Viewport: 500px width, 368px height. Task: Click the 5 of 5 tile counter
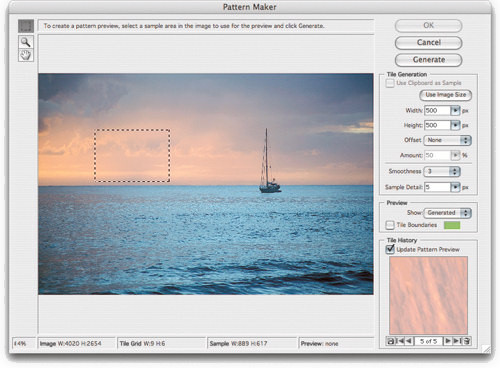pyautogui.click(x=428, y=341)
